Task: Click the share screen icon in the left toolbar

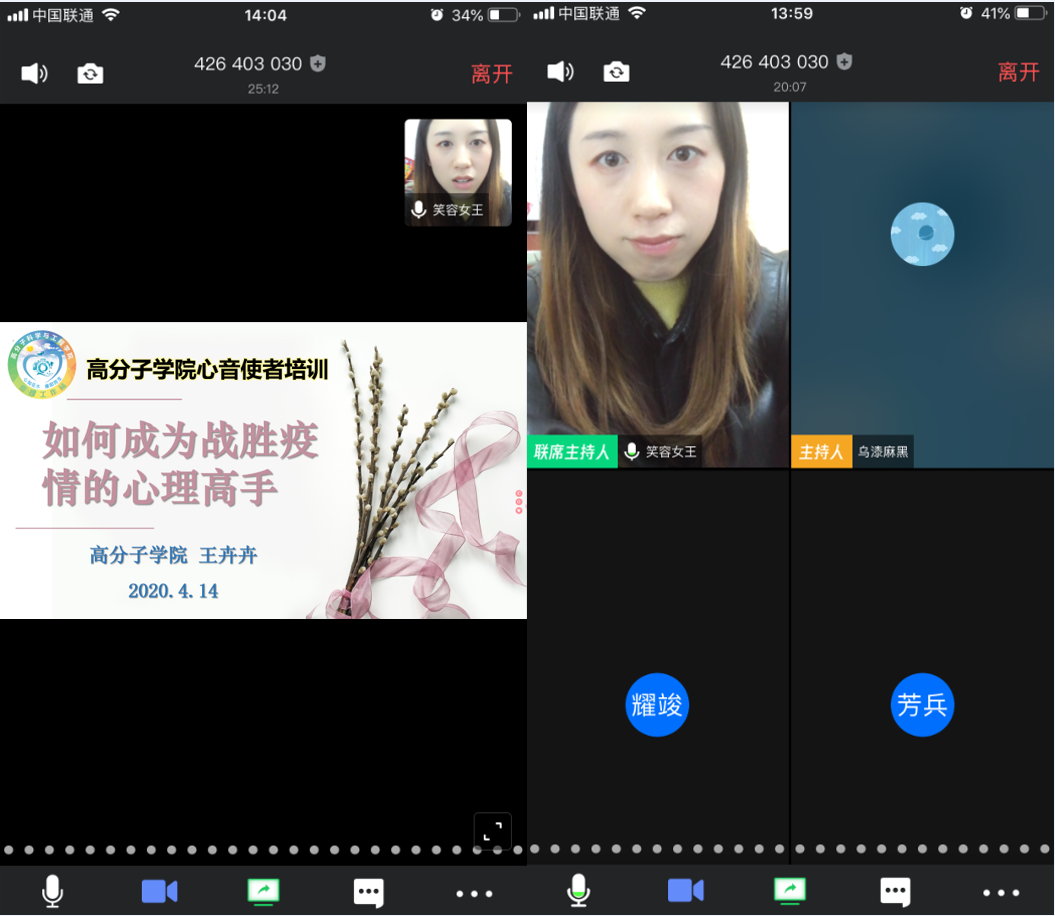Action: point(263,890)
